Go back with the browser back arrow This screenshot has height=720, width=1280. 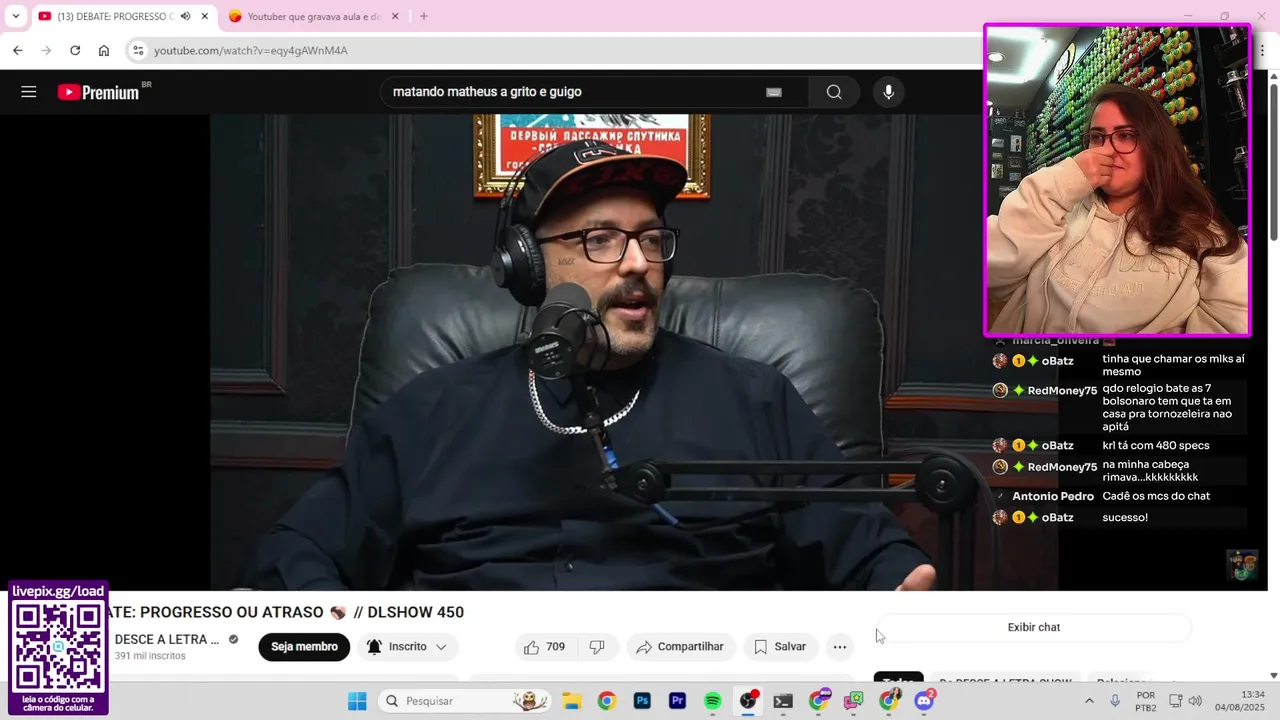point(17,50)
